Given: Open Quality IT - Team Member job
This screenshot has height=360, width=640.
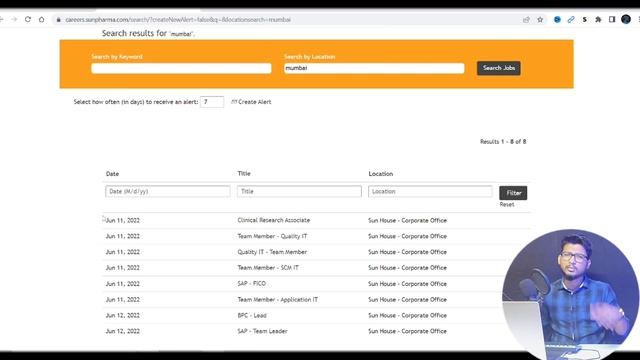Looking at the screenshot, I should [272, 252].
